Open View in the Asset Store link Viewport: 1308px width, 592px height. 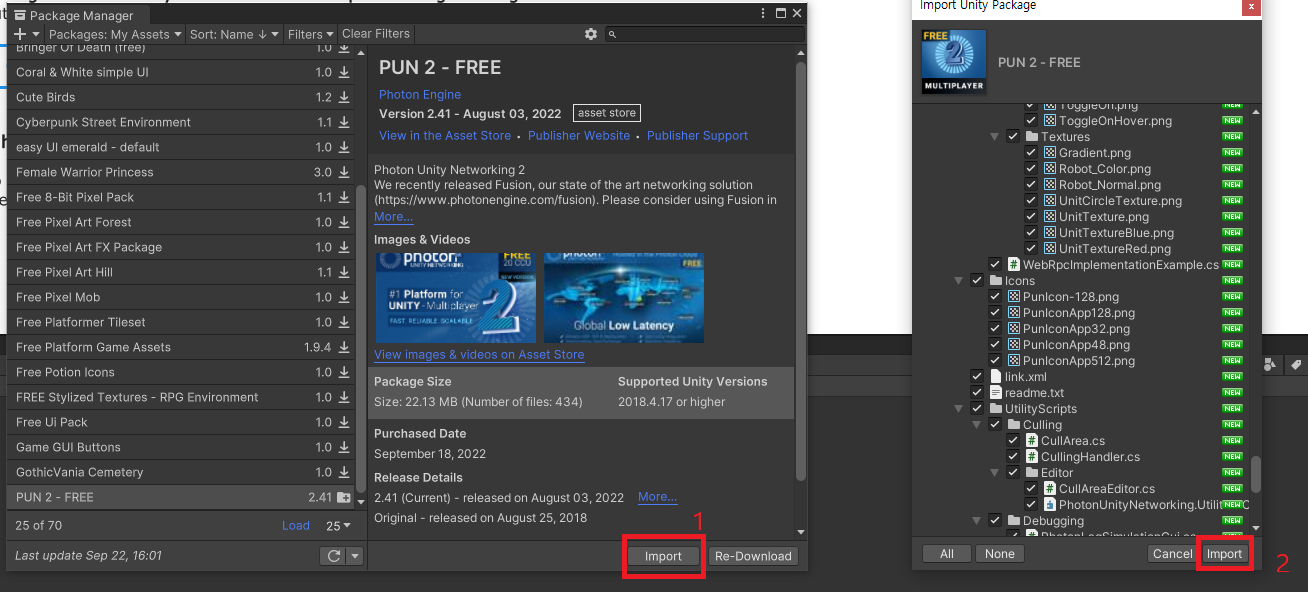445,136
